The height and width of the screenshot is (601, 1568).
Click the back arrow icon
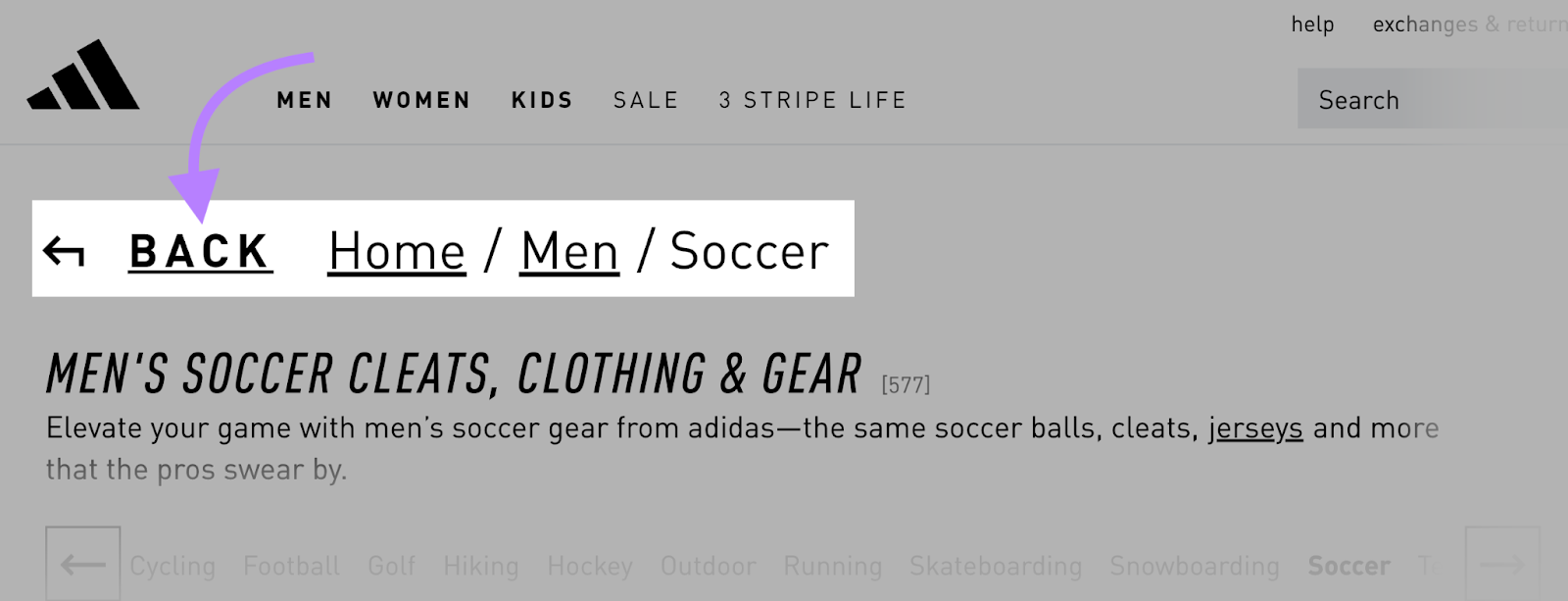[x=64, y=252]
